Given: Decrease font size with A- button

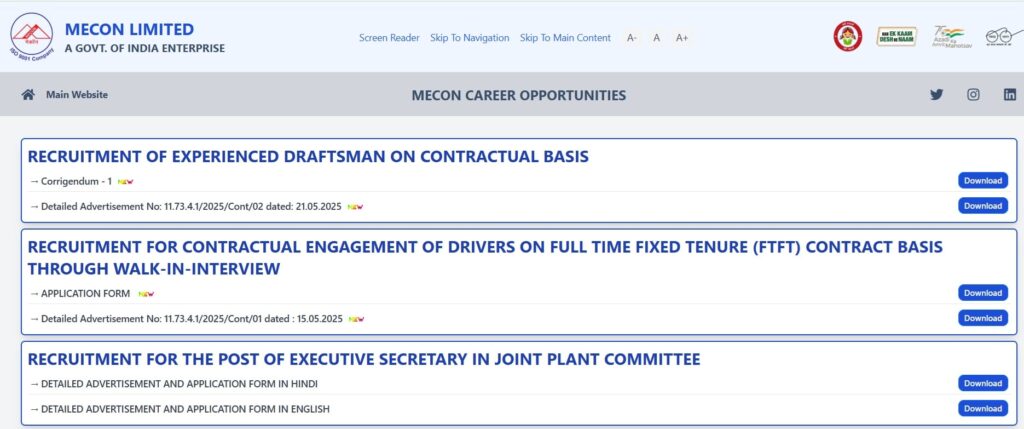Looking at the screenshot, I should coord(632,38).
